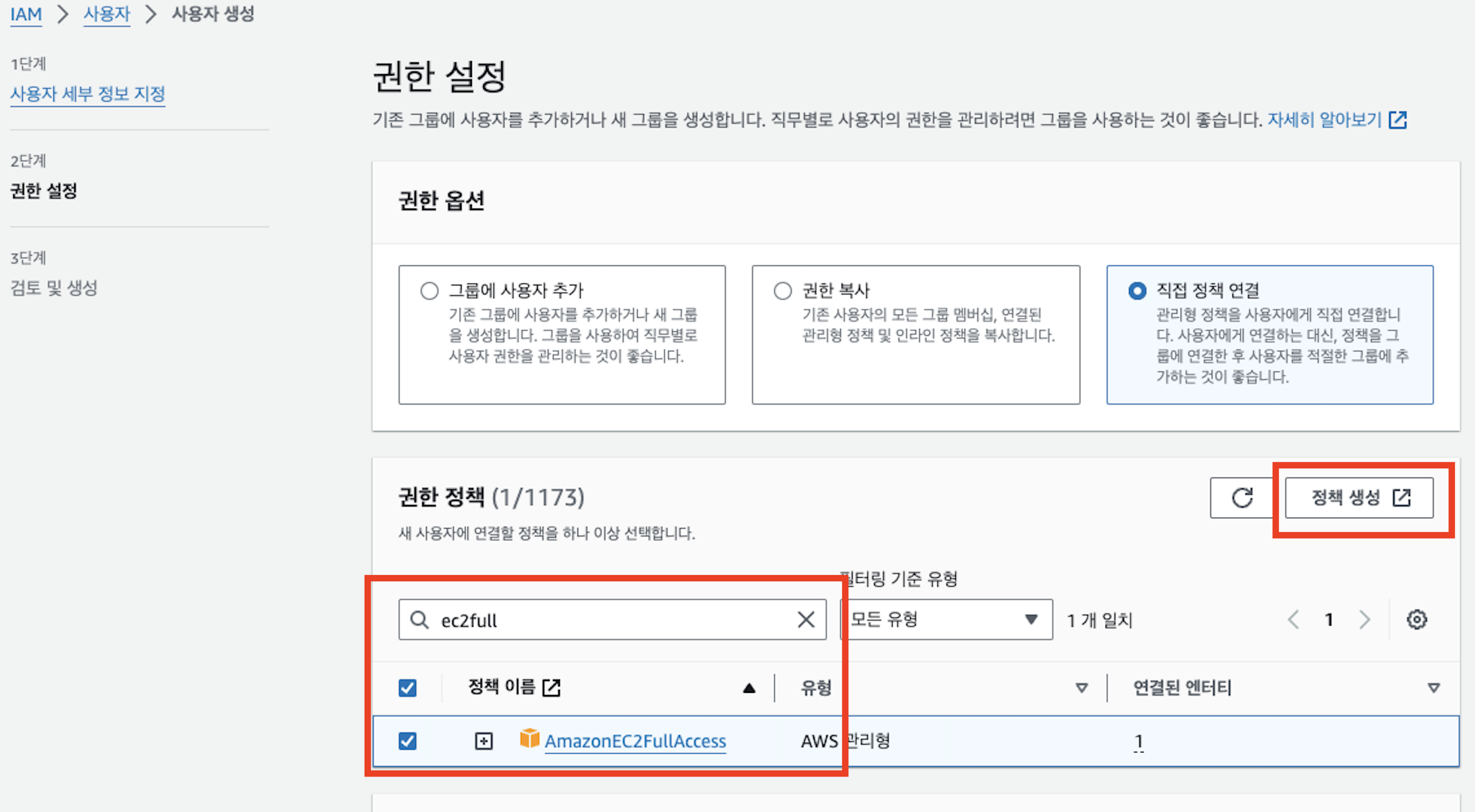
Task: Select the 권한 복사 radio option
Action: [783, 290]
